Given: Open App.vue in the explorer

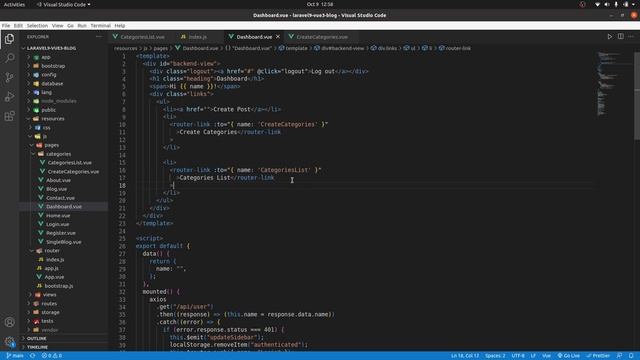Looking at the screenshot, I should pos(54,277).
